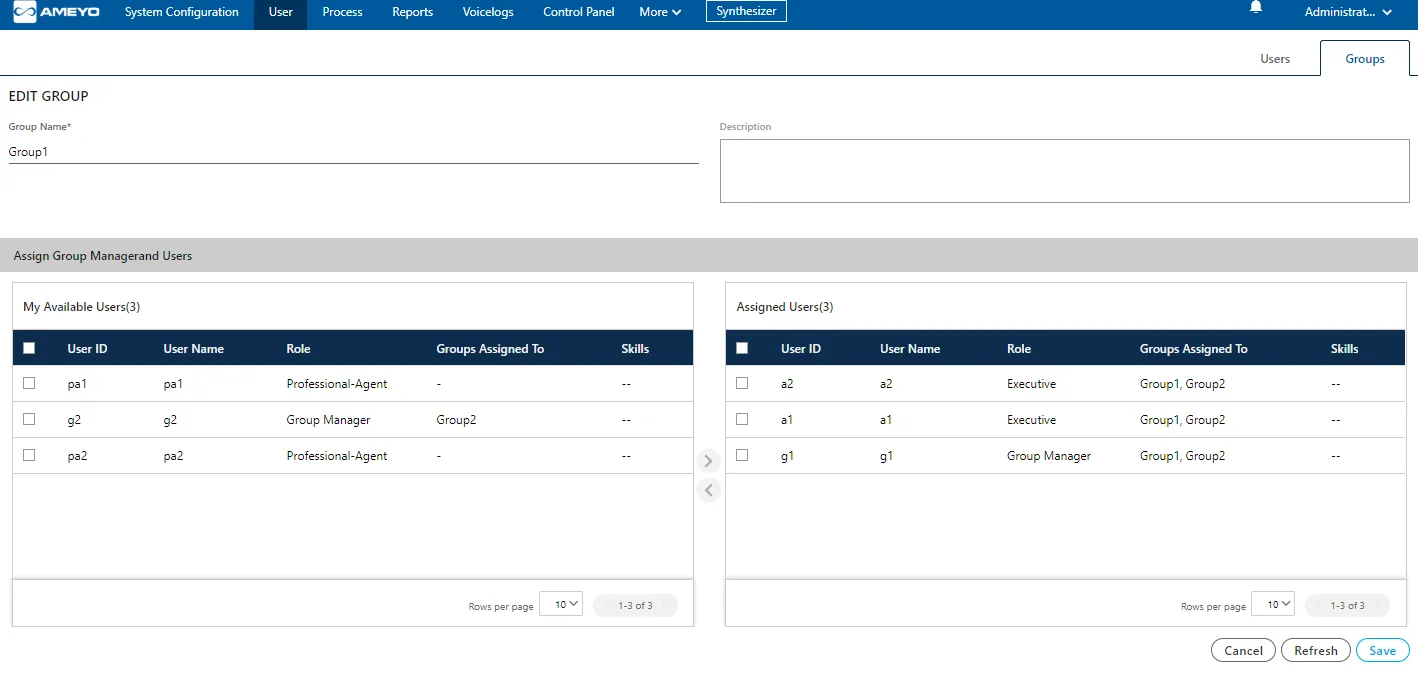Image resolution: width=1418 pixels, height=673 pixels.
Task: Open the Administrator account dropdown
Action: click(x=1348, y=12)
